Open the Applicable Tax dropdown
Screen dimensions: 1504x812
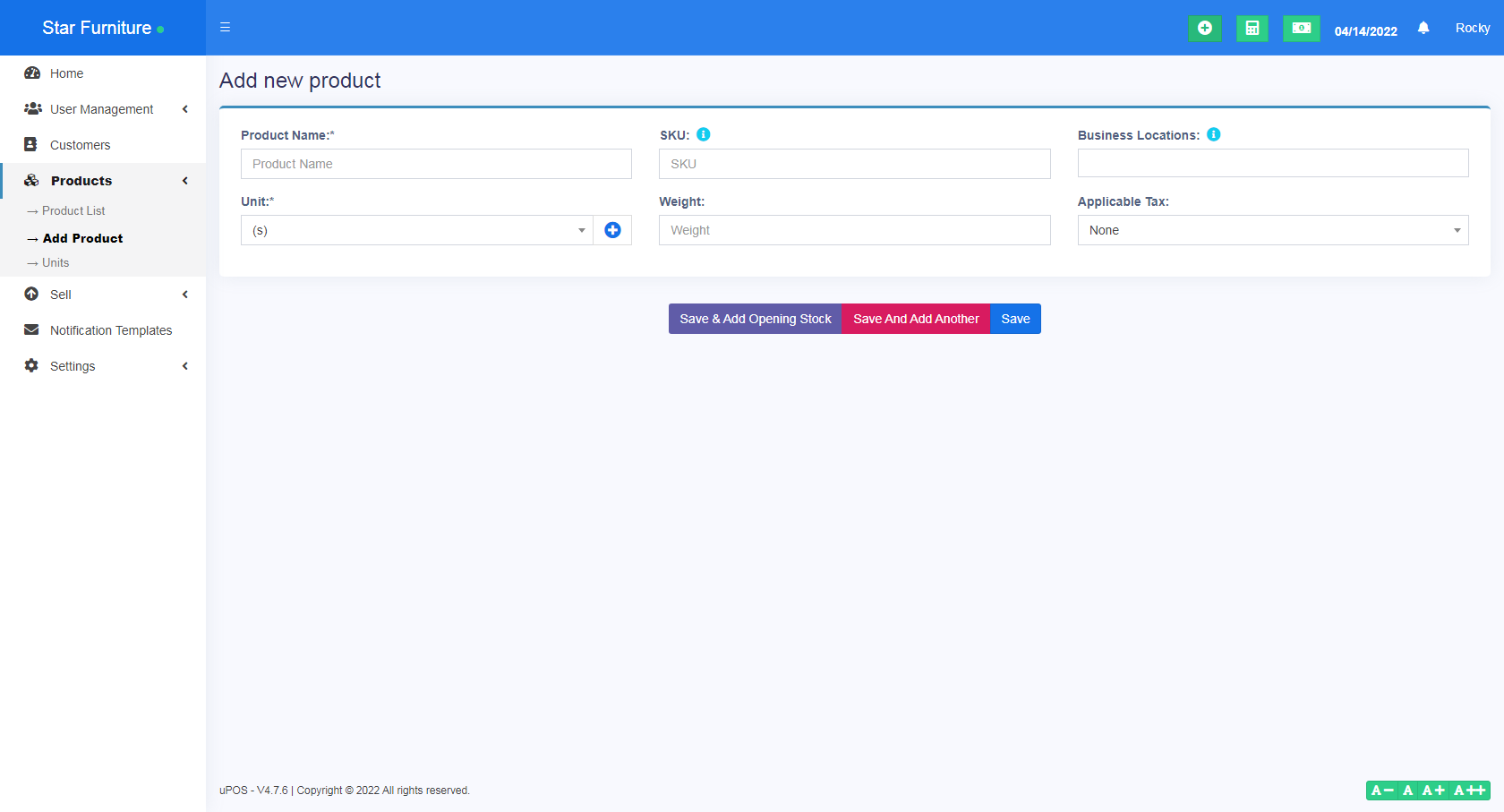(1272, 230)
